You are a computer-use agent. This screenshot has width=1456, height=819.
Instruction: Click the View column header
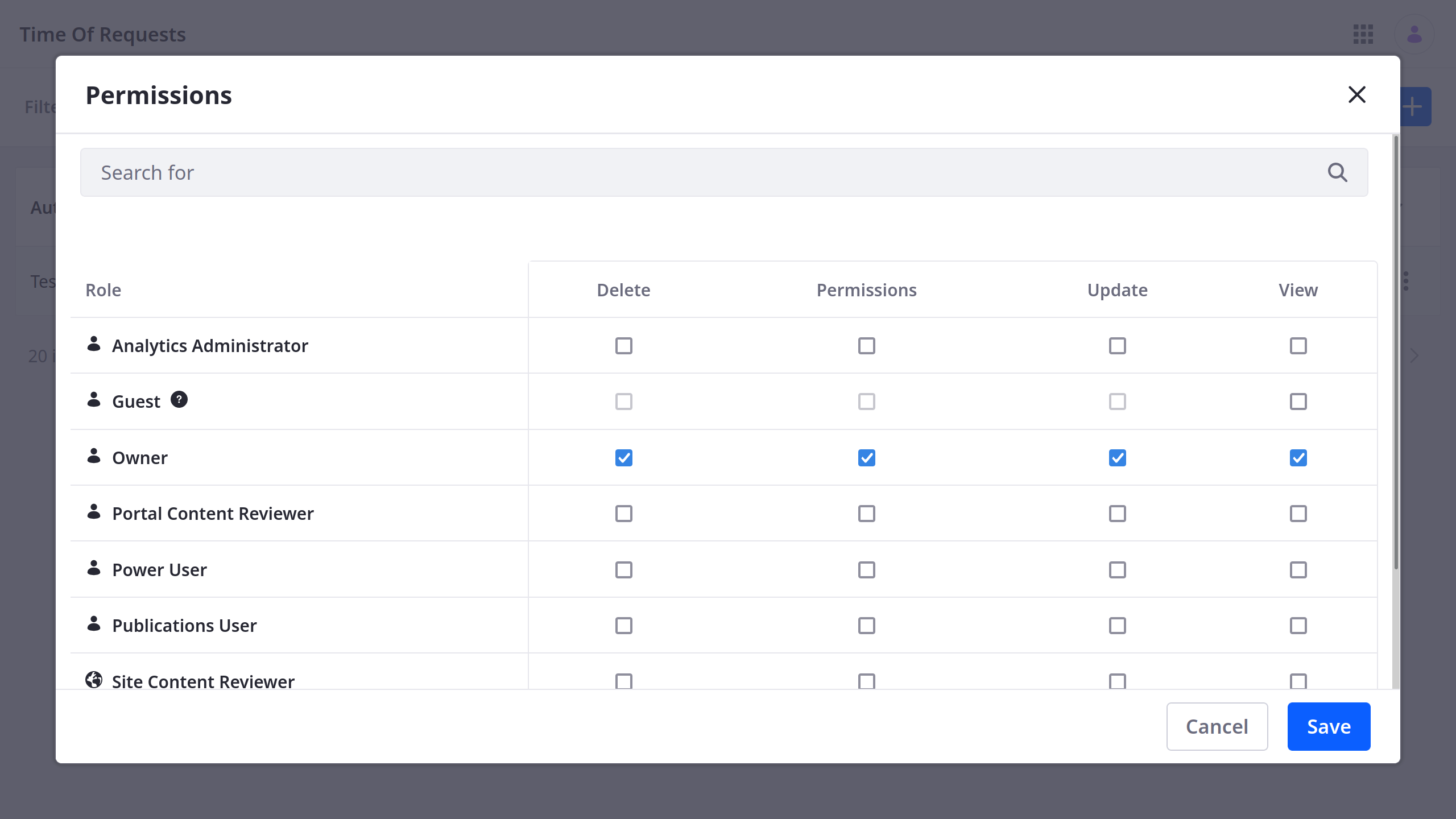point(1298,290)
